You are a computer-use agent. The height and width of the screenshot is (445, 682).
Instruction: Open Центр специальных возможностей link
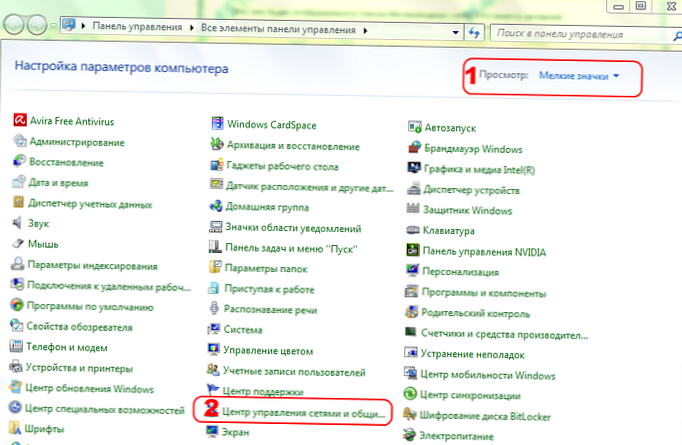(x=105, y=409)
